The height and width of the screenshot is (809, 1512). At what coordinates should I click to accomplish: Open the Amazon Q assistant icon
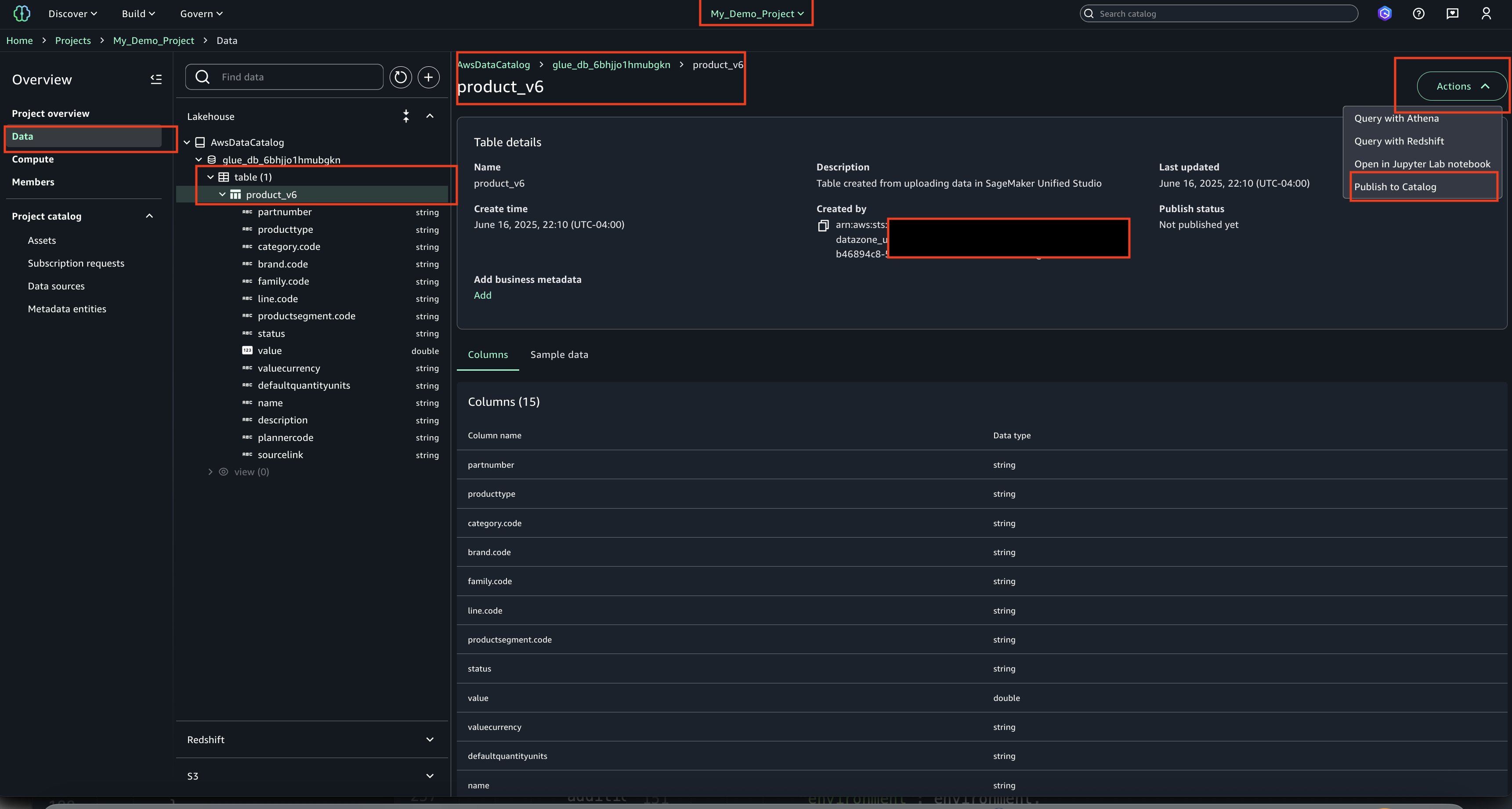pyautogui.click(x=1385, y=14)
